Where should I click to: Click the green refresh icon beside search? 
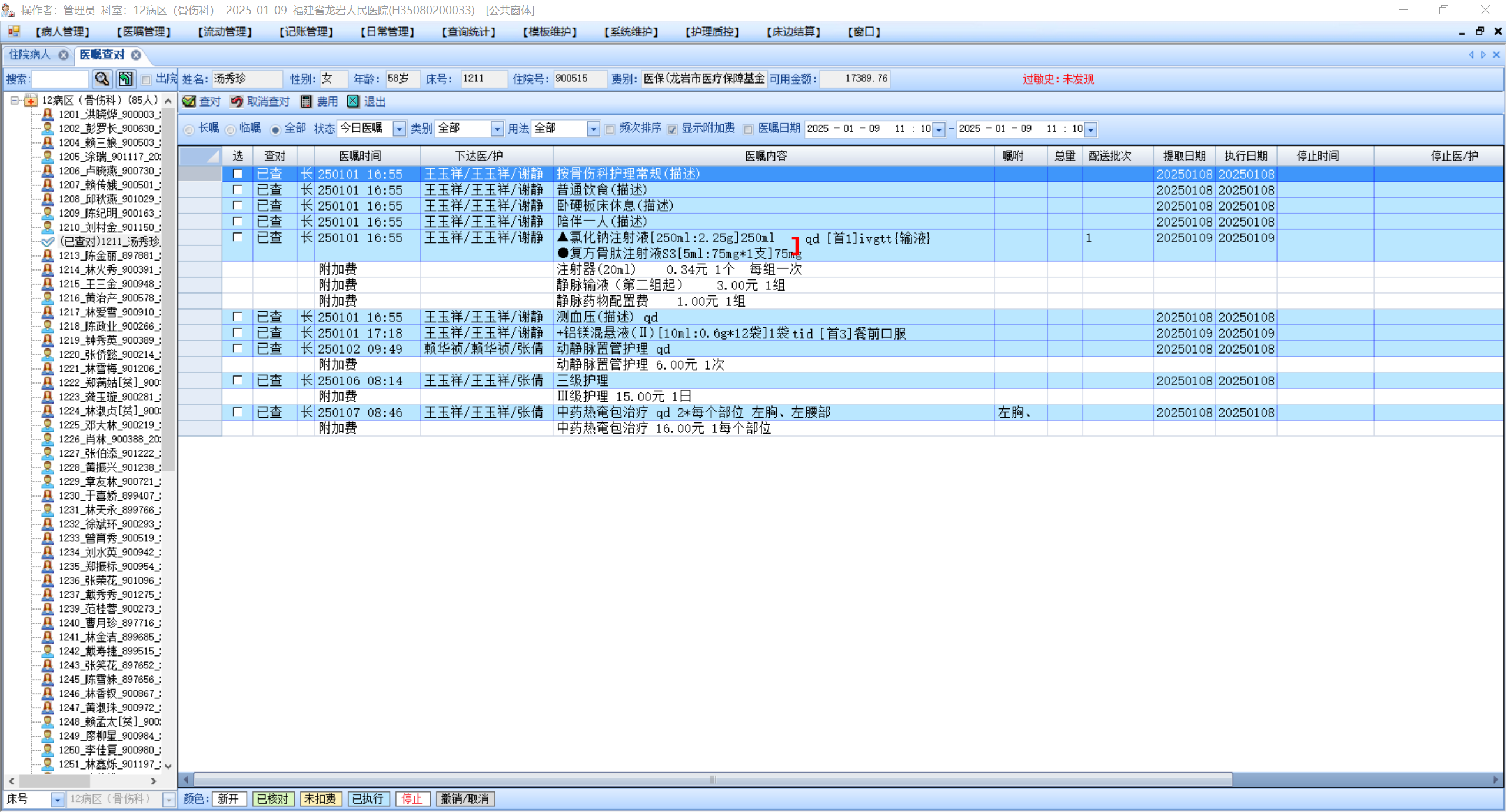125,79
